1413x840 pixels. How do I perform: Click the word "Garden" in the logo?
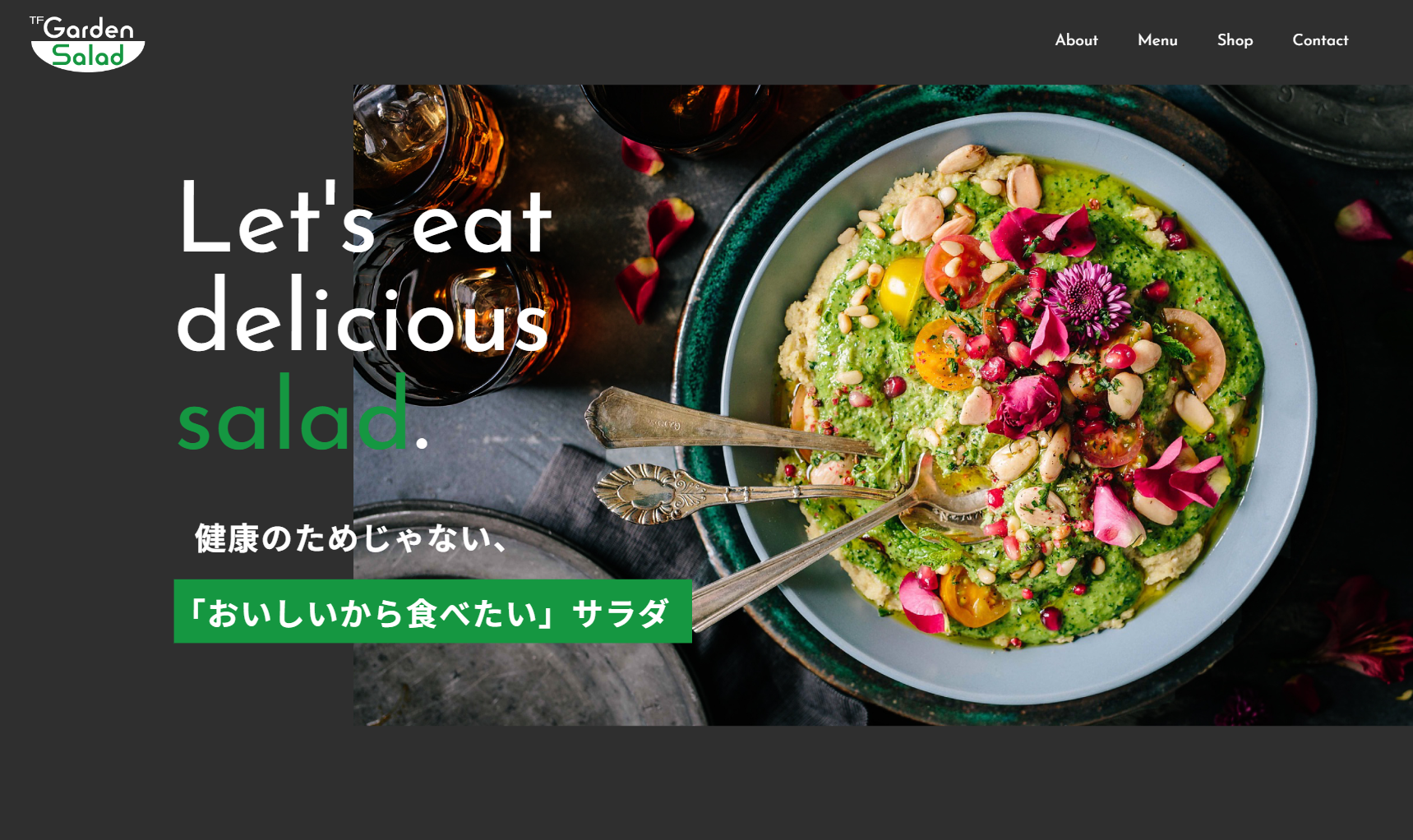pos(88,29)
